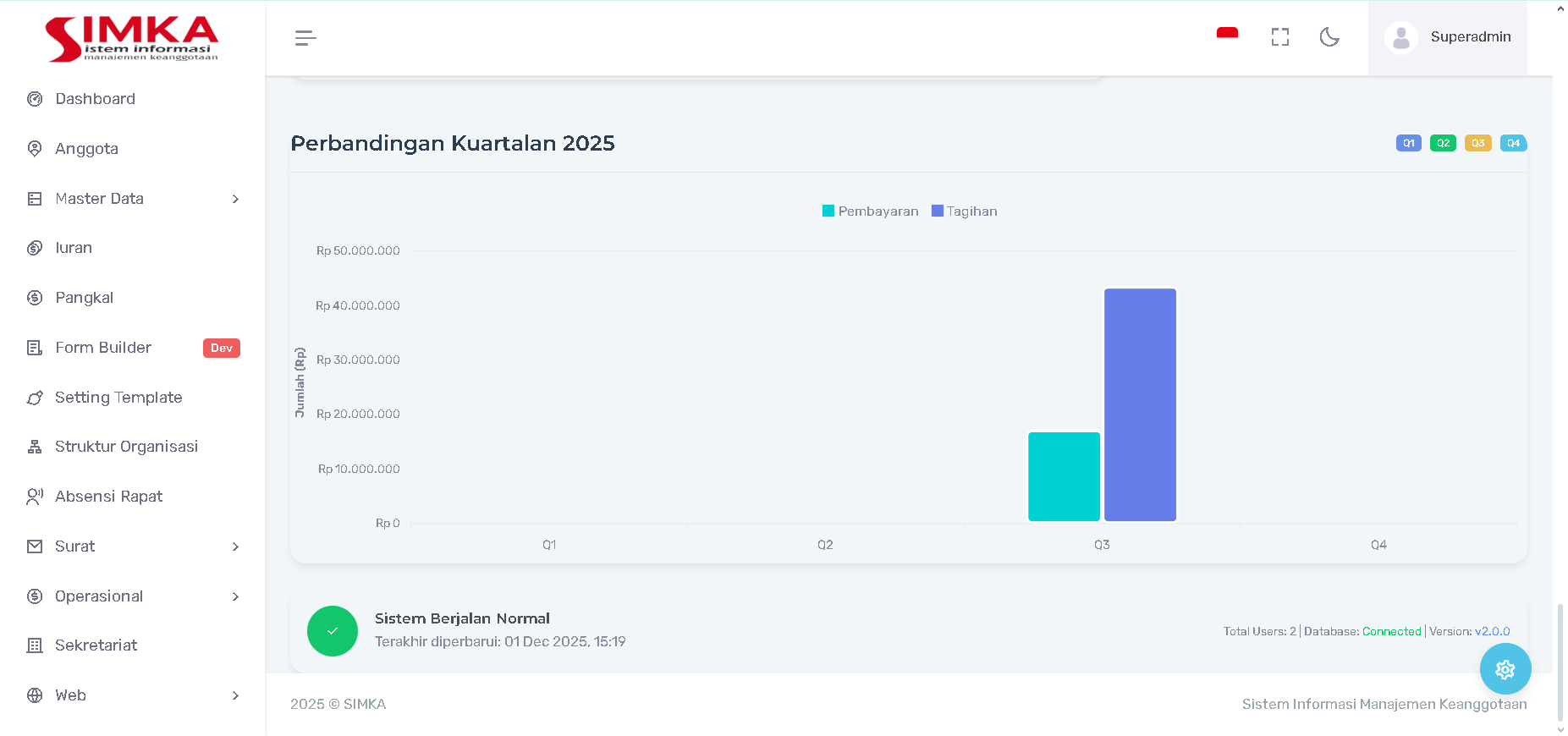Open the floating gear settings button
1568x736 pixels.
point(1505,669)
